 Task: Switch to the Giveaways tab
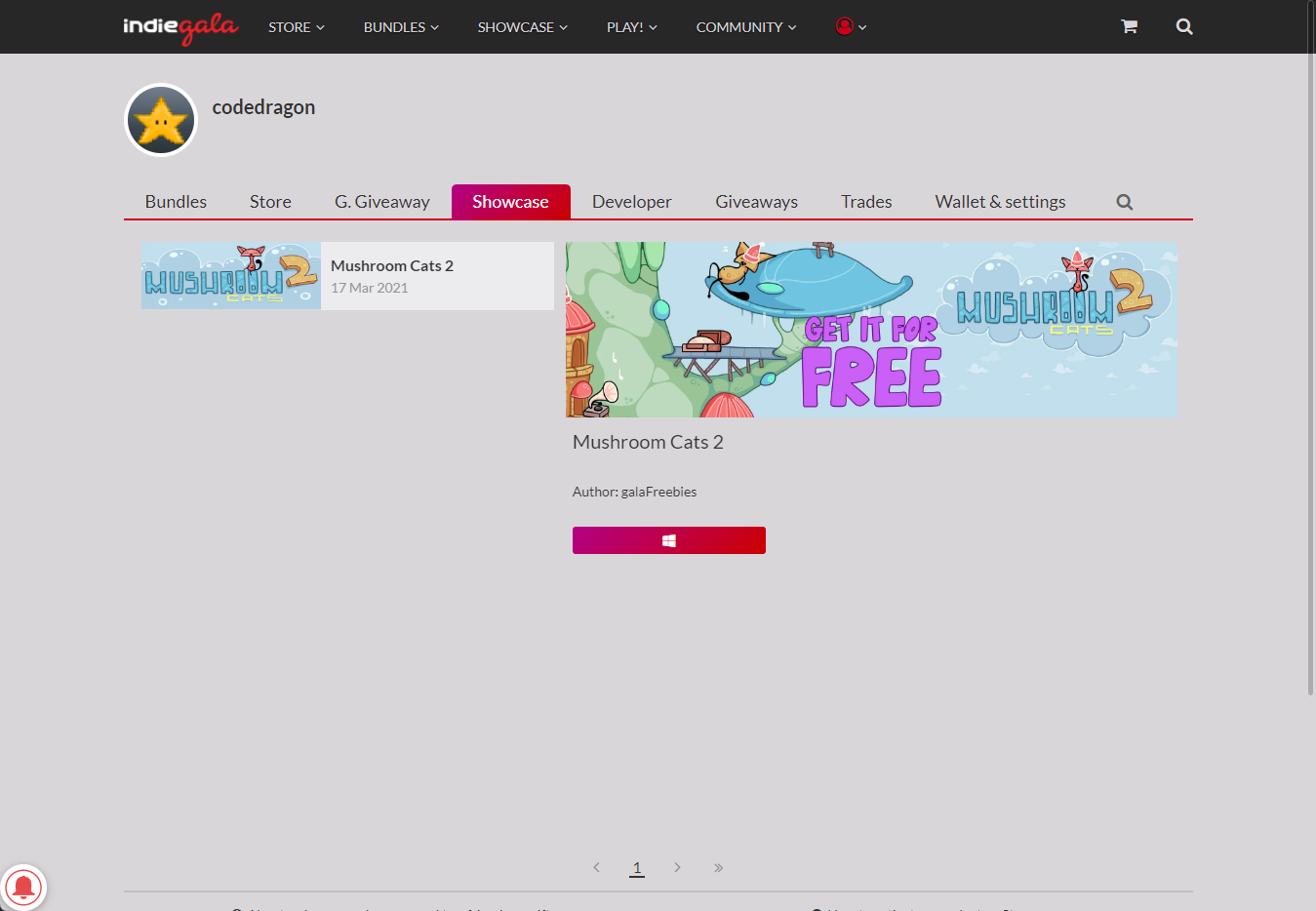point(756,202)
